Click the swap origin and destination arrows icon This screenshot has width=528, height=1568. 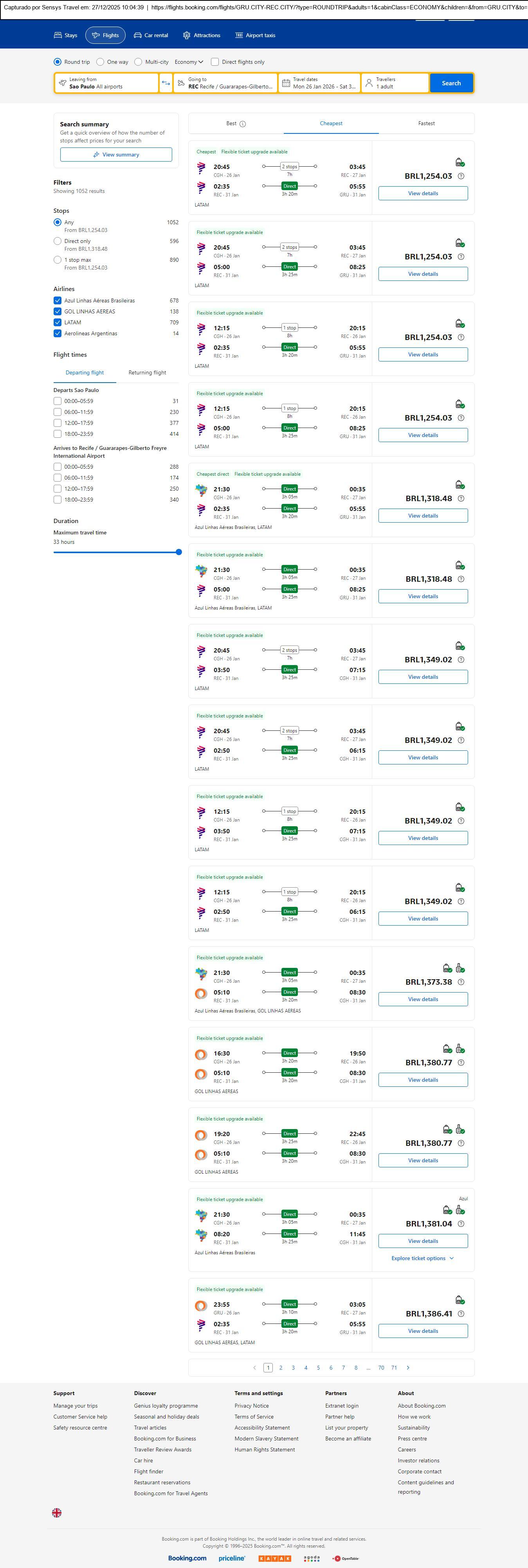point(166,83)
